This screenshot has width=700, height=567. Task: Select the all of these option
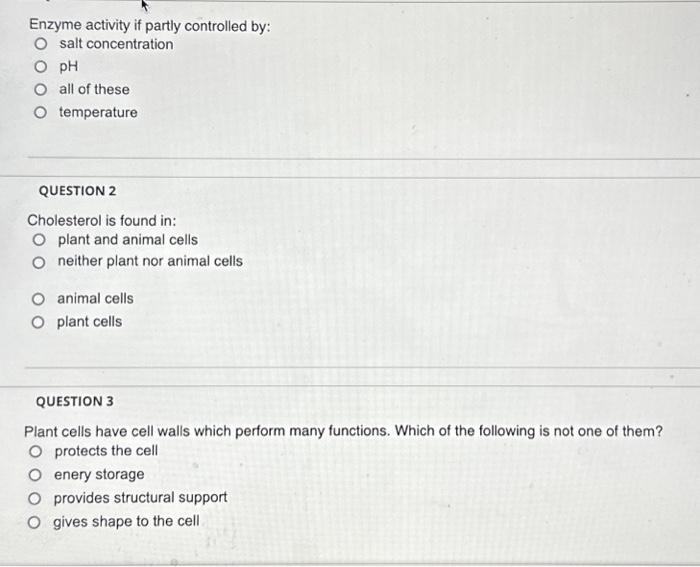[x=41, y=90]
